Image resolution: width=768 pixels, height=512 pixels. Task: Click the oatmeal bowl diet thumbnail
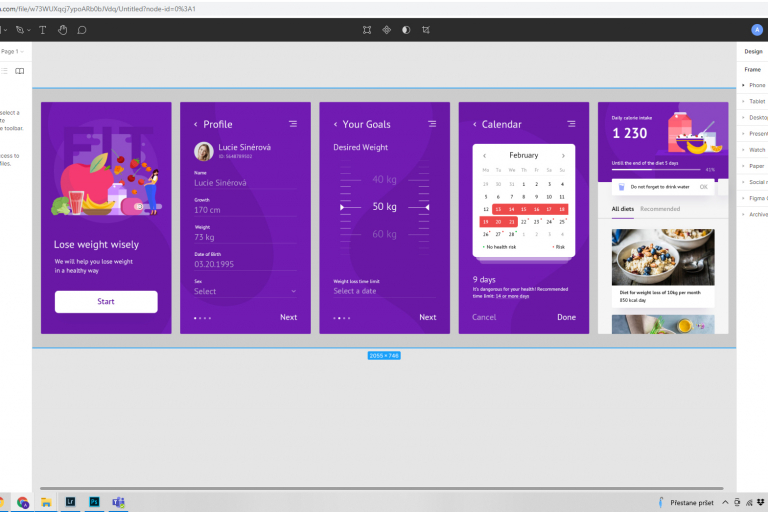click(663, 257)
